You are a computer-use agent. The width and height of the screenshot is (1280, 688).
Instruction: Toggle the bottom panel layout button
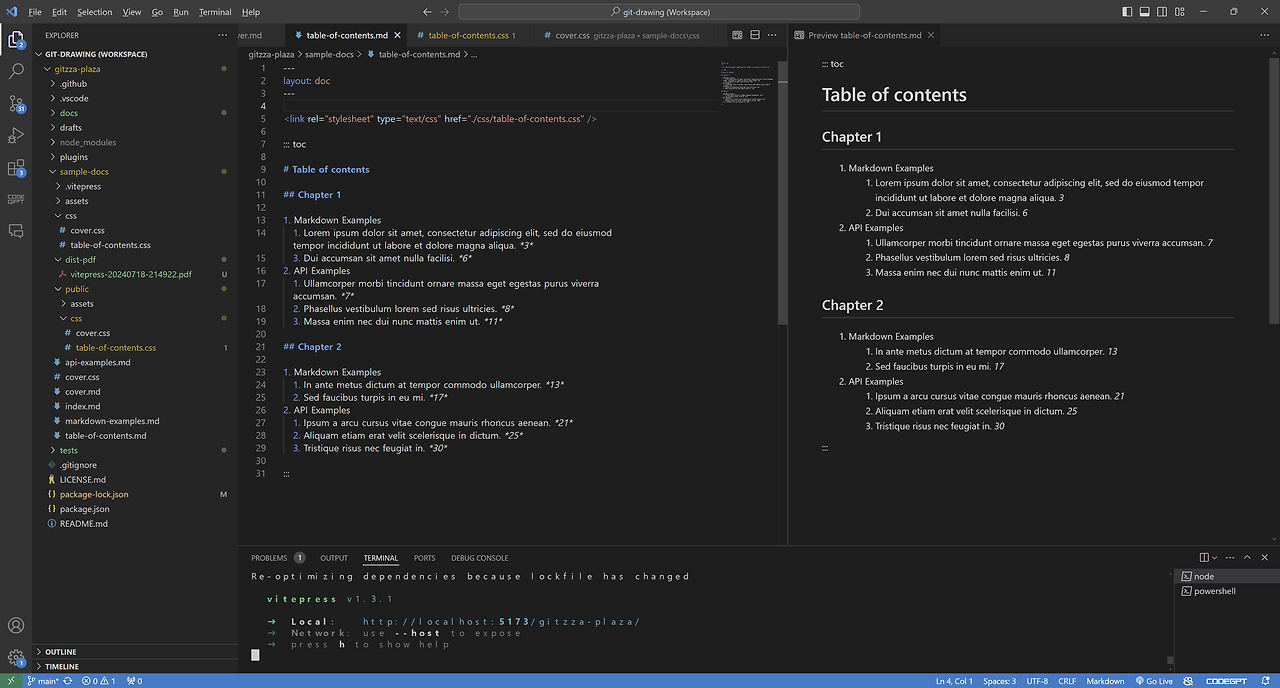pos(1146,12)
